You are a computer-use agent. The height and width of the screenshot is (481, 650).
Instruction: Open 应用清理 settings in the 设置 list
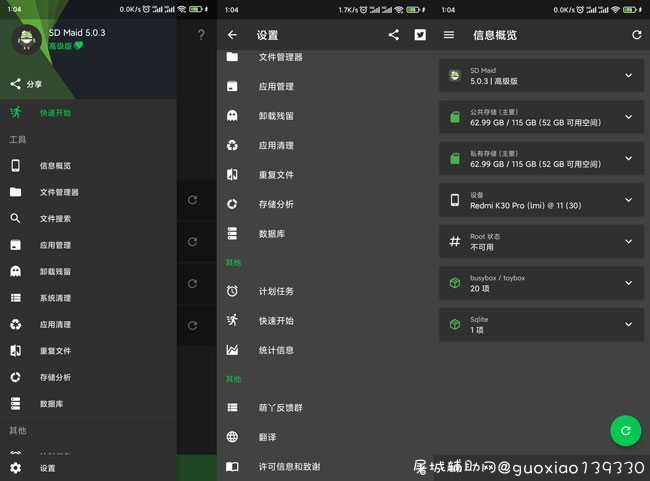(x=325, y=146)
